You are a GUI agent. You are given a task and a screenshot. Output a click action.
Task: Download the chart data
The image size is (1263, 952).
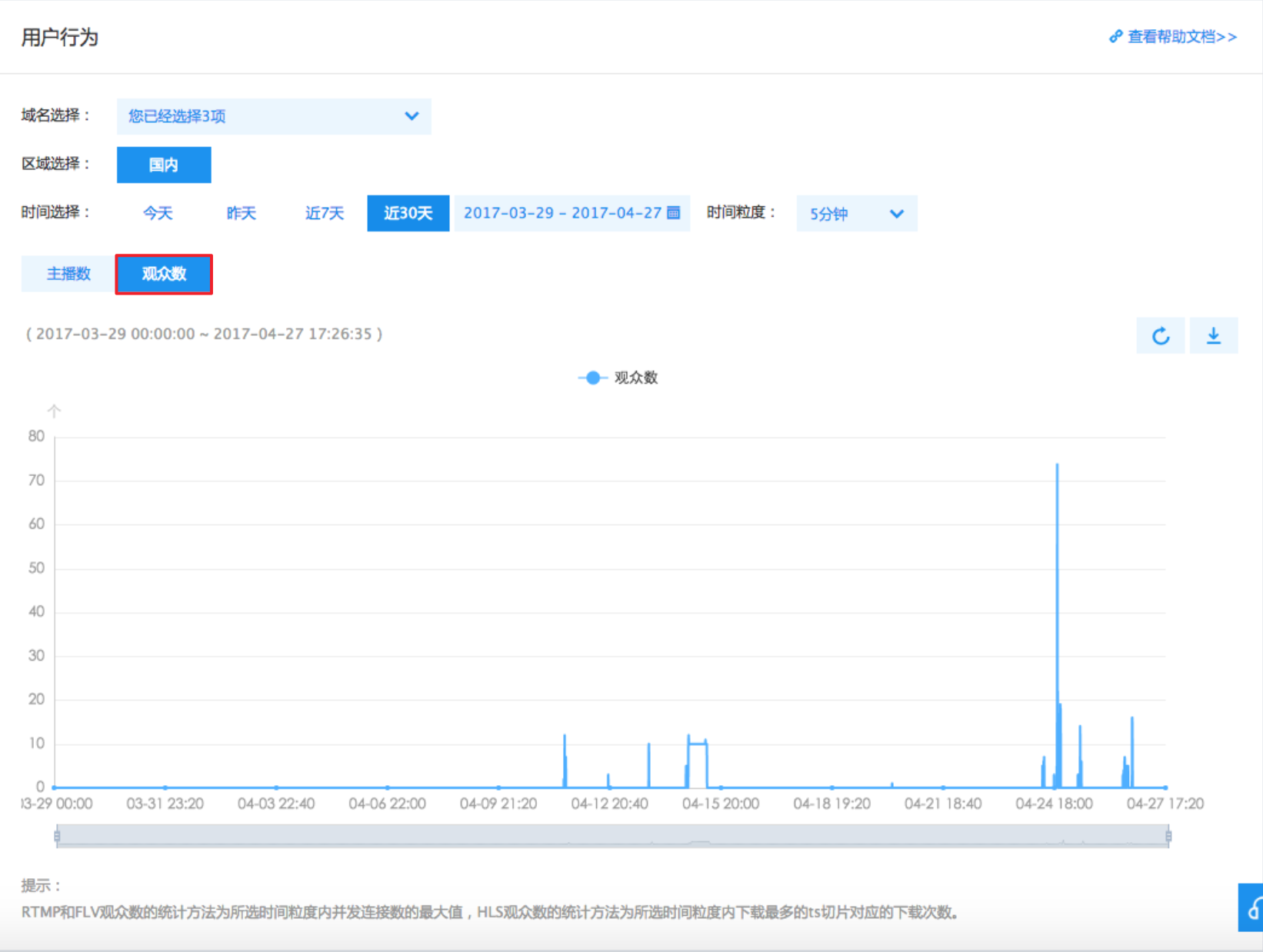click(1213, 336)
